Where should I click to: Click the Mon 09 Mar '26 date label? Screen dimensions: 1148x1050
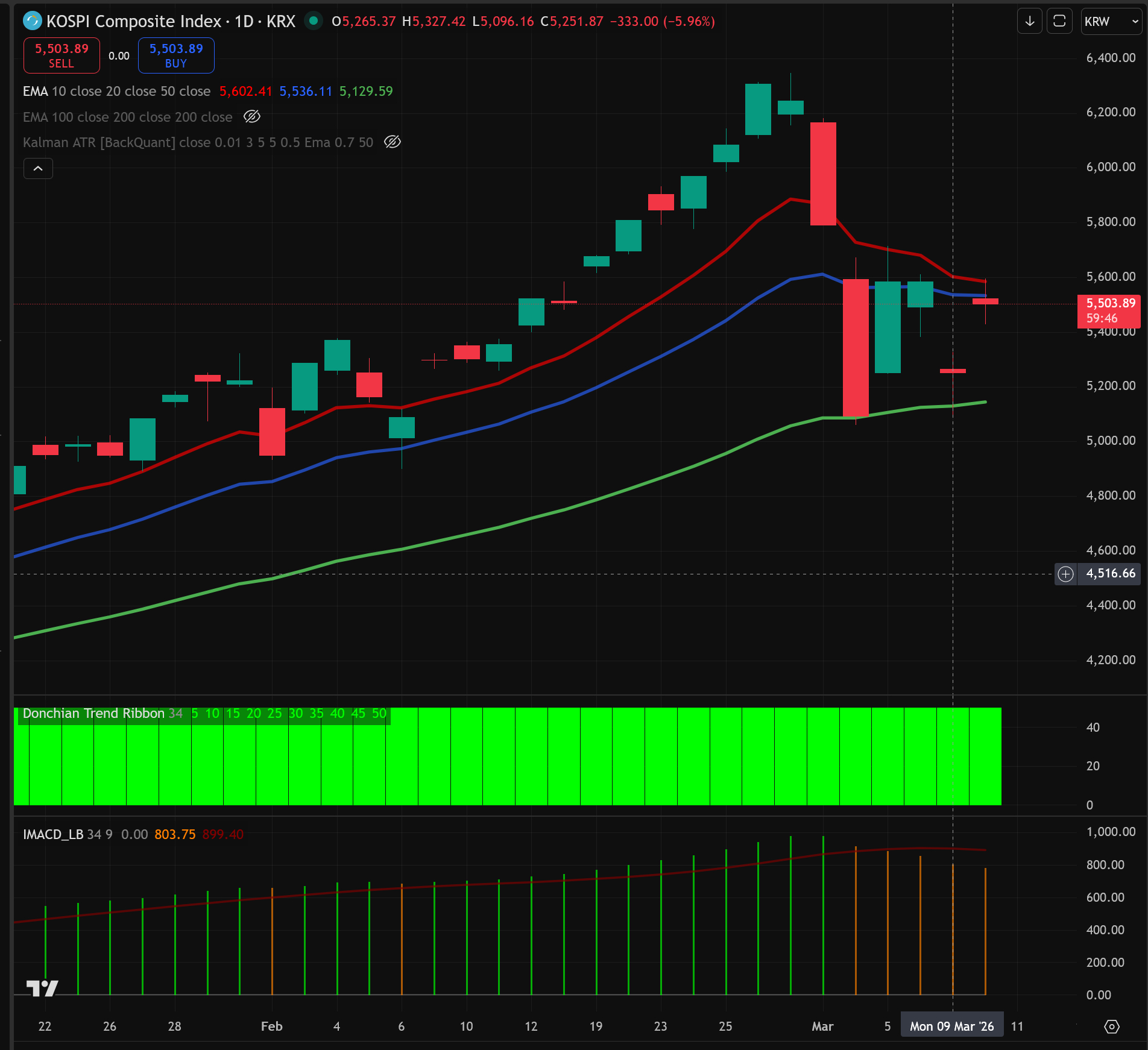pyautogui.click(x=951, y=1026)
